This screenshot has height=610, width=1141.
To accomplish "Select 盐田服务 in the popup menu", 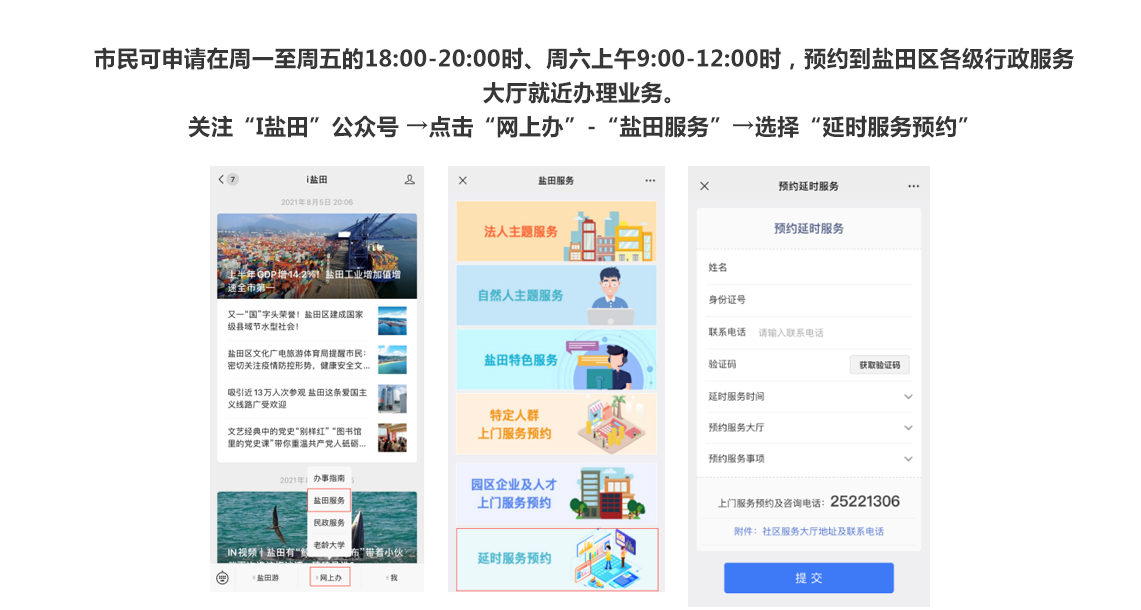I will pos(329,500).
